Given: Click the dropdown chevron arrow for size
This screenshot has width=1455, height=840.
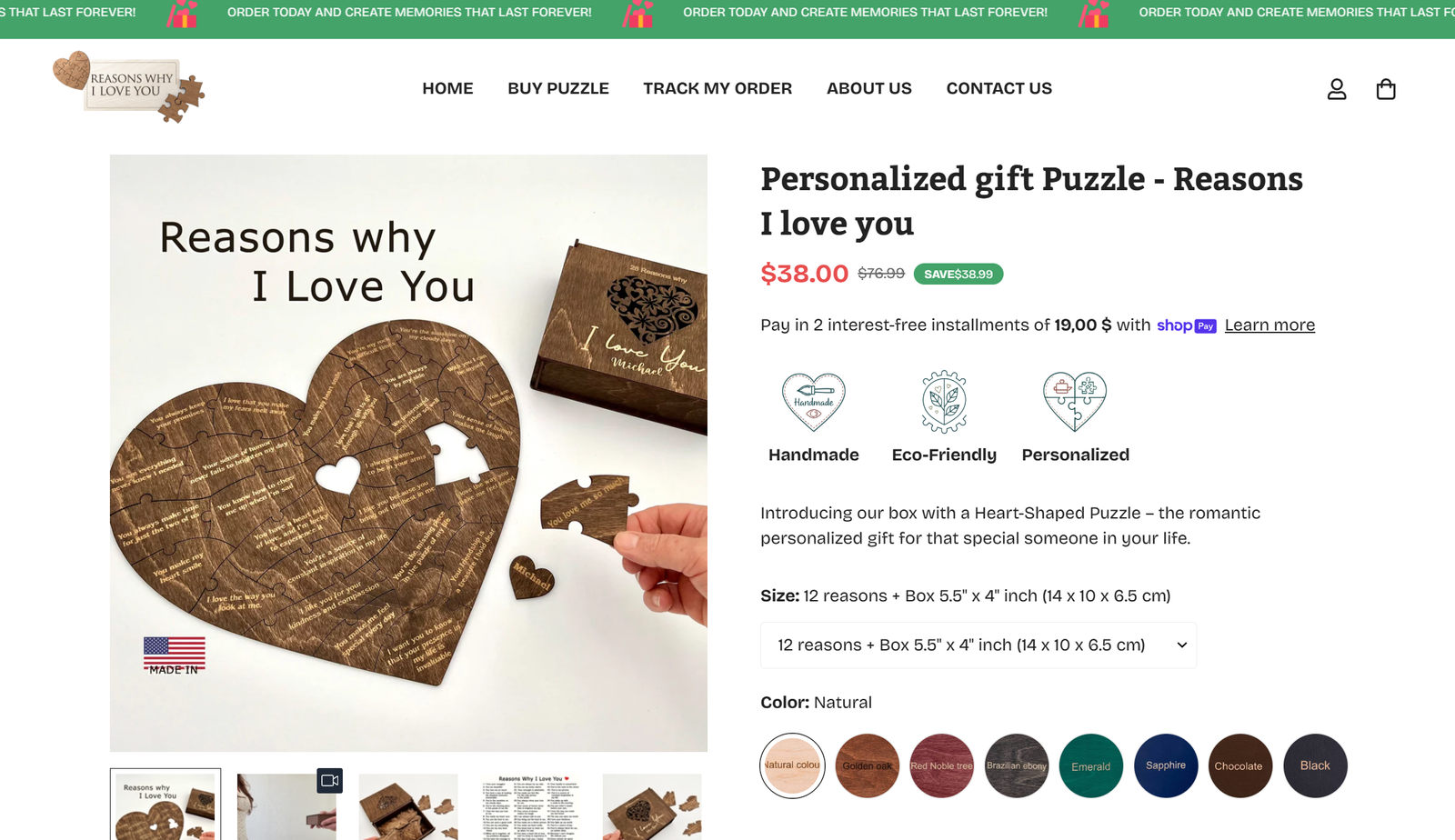Looking at the screenshot, I should point(1182,645).
